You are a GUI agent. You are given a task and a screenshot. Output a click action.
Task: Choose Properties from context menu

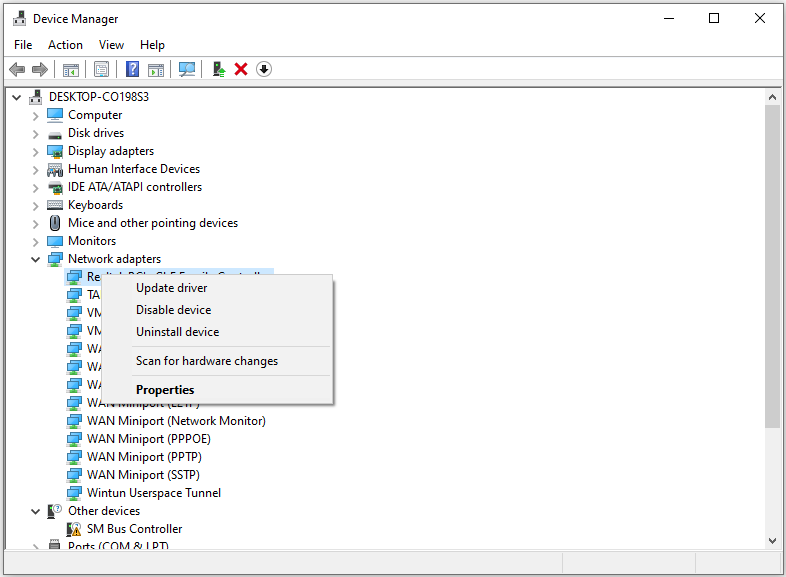click(218, 390)
